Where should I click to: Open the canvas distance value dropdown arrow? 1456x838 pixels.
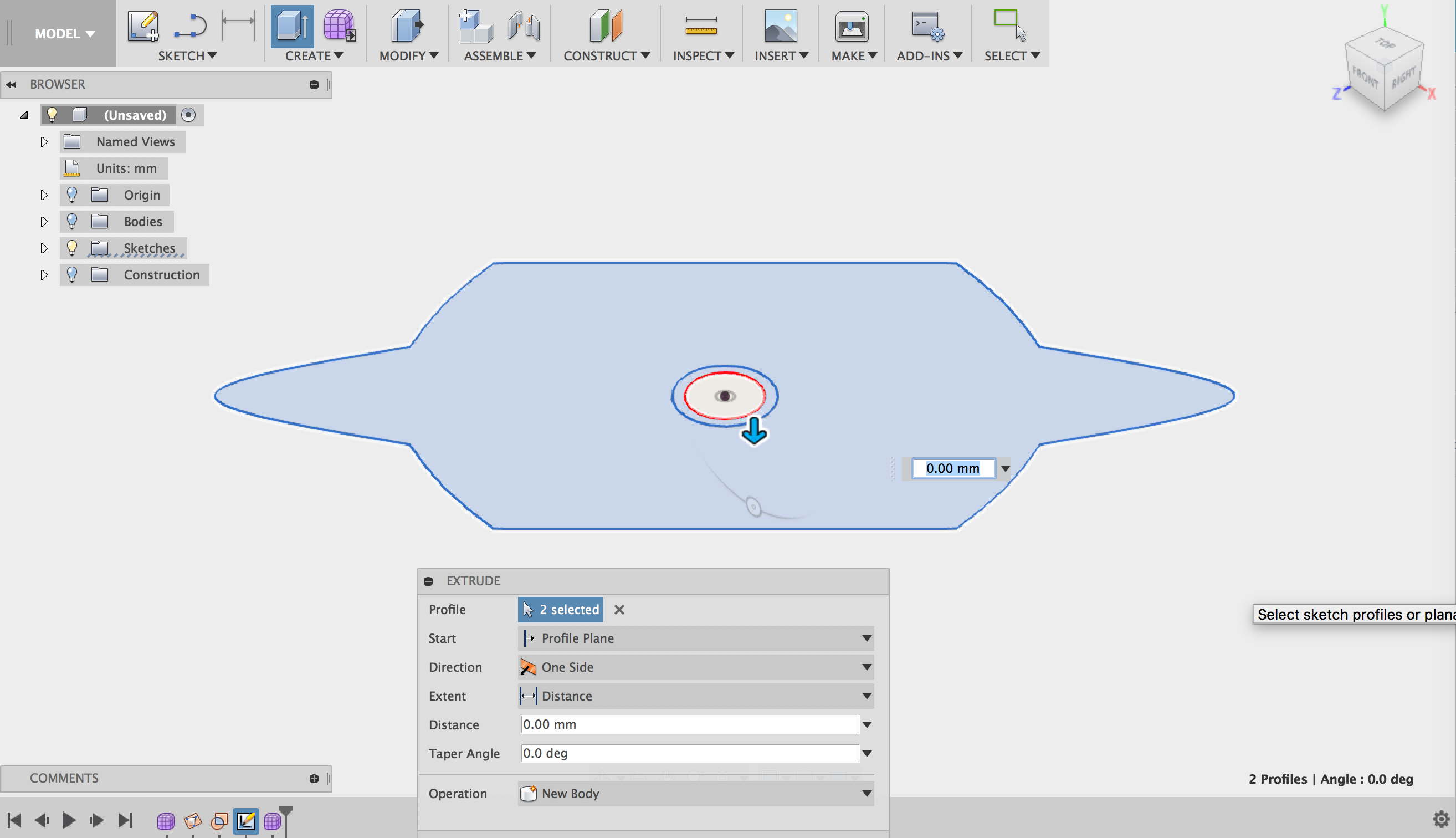click(1005, 468)
